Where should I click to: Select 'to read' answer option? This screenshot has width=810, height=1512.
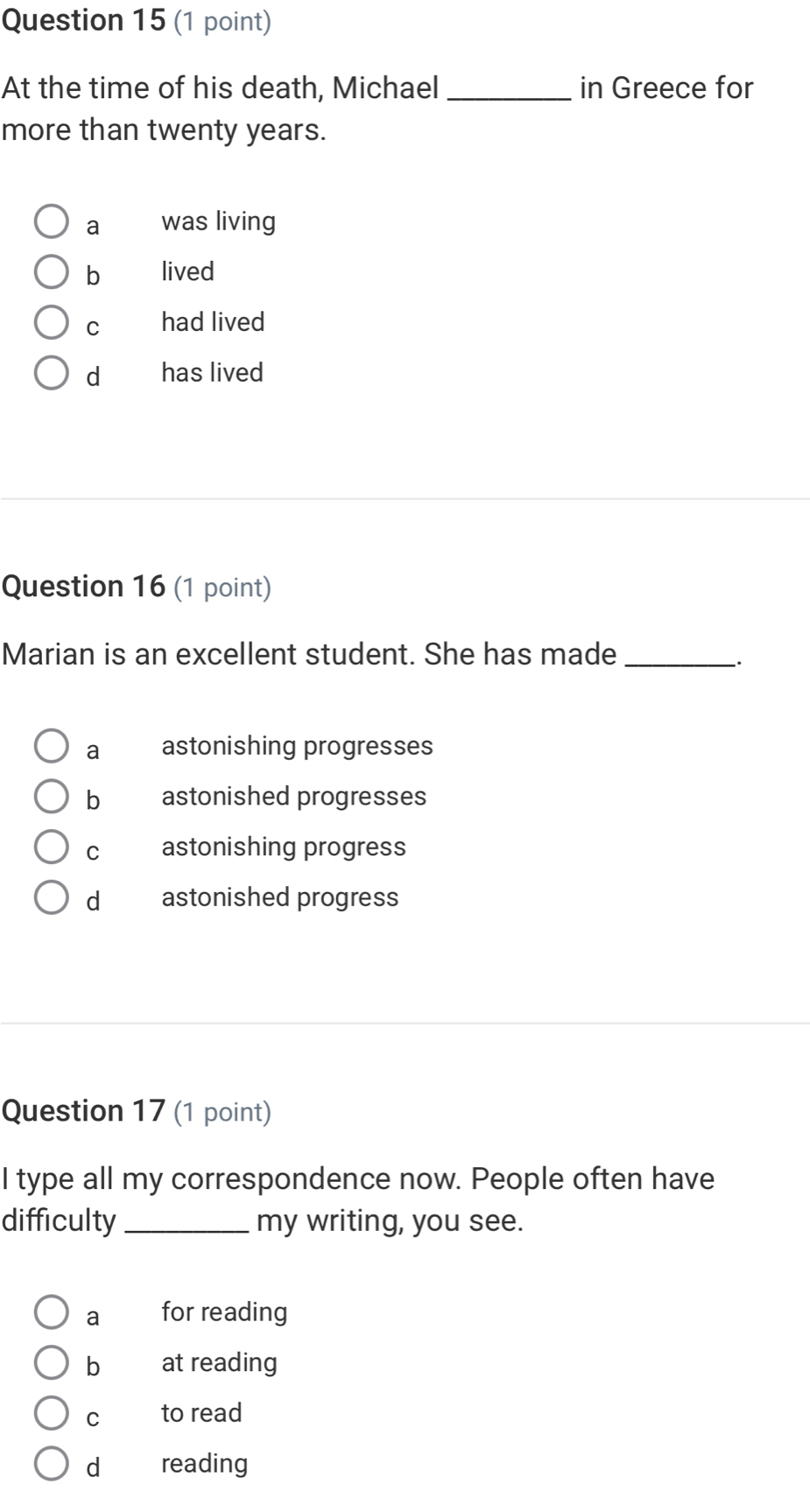pos(52,1414)
